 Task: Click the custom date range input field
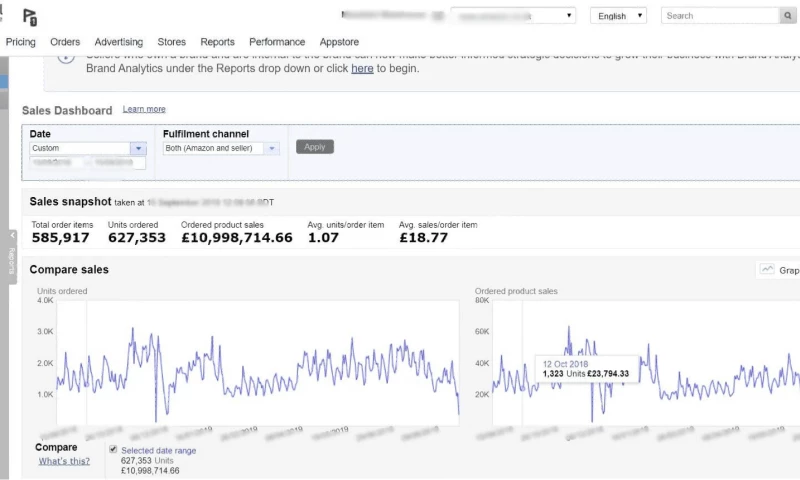(88, 162)
